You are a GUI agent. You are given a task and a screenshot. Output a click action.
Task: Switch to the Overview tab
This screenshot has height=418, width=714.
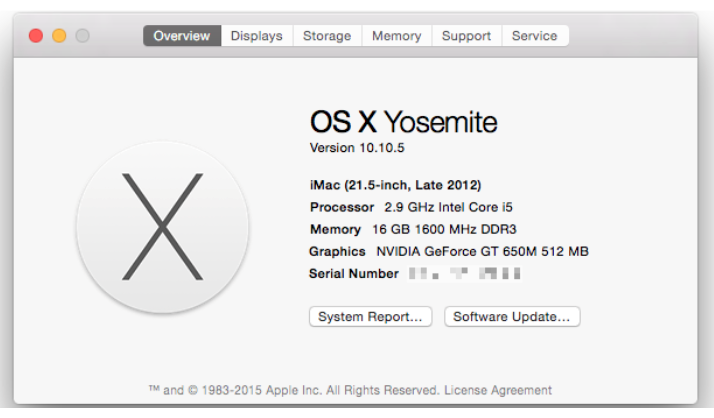(182, 36)
